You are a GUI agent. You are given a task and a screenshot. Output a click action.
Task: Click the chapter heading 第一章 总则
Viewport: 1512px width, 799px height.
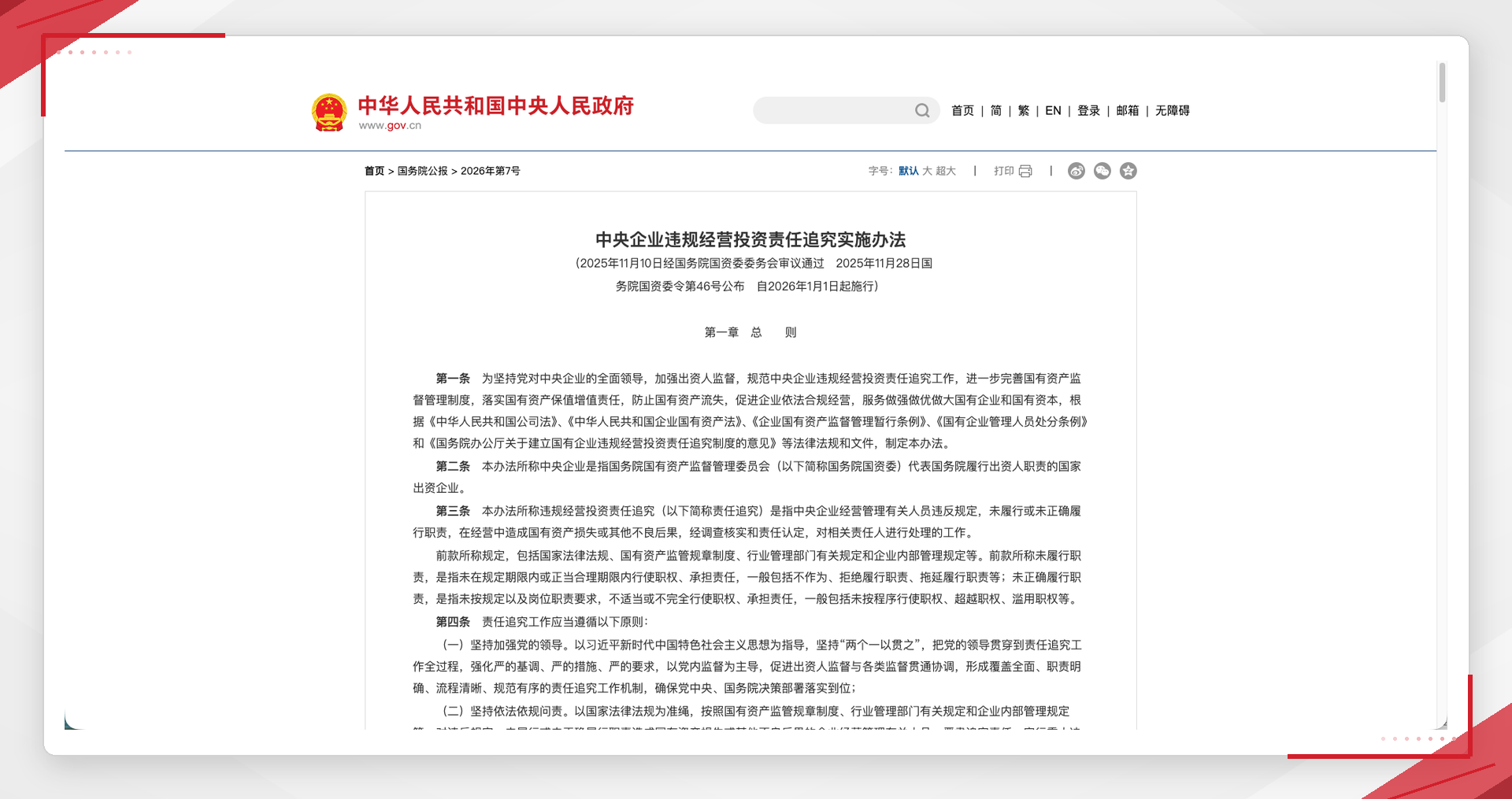click(750, 332)
